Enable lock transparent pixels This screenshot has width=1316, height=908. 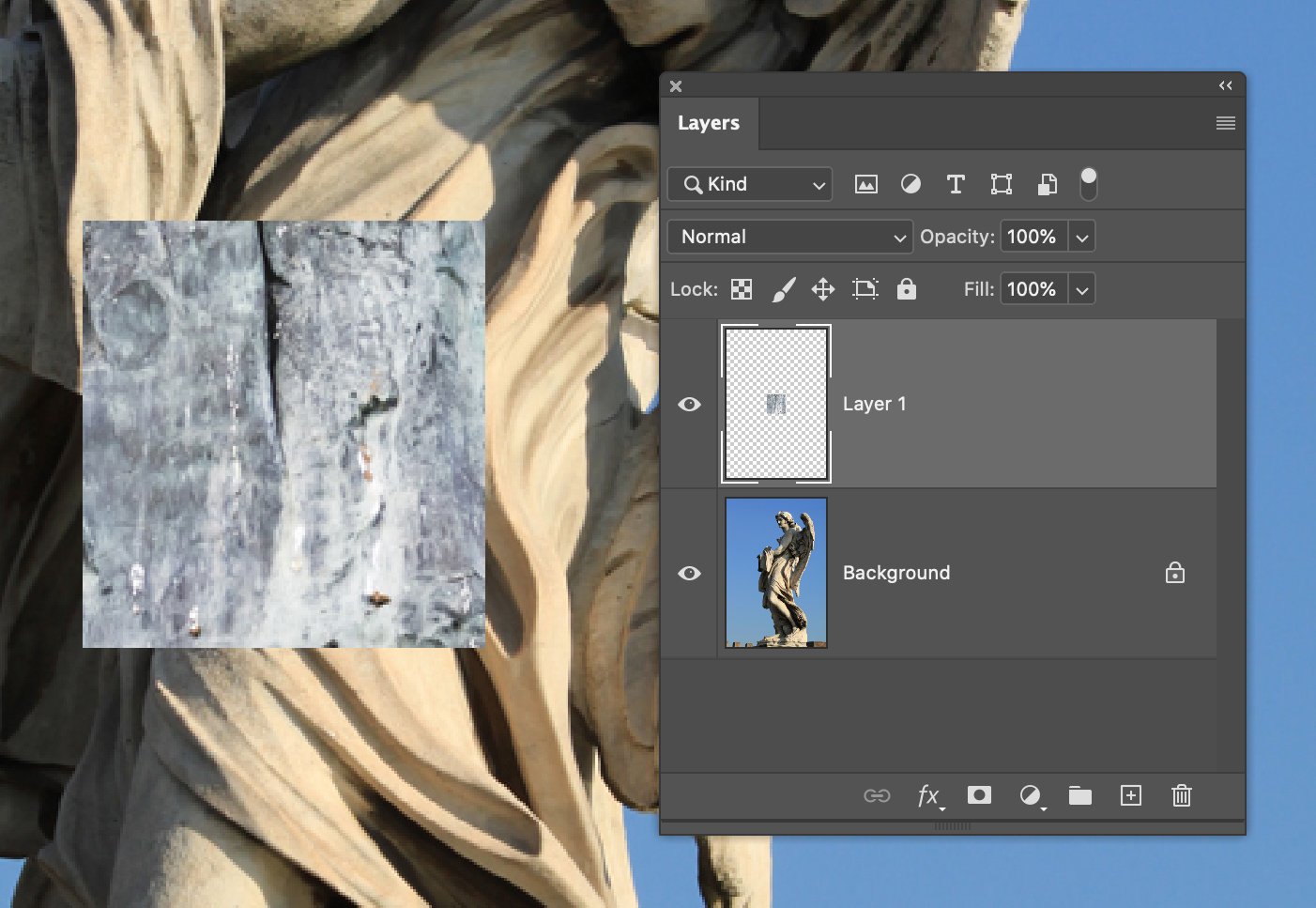(x=741, y=289)
